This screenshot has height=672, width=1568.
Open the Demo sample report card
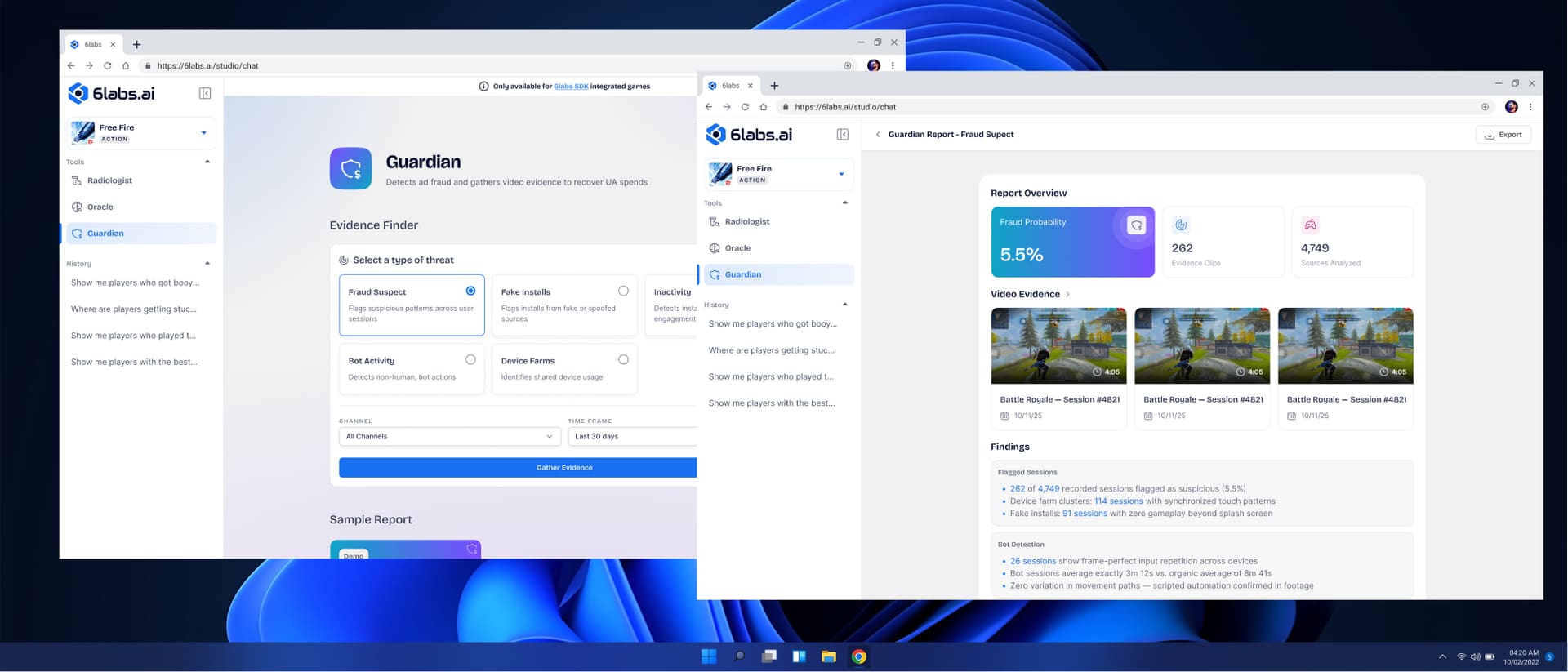pos(405,550)
